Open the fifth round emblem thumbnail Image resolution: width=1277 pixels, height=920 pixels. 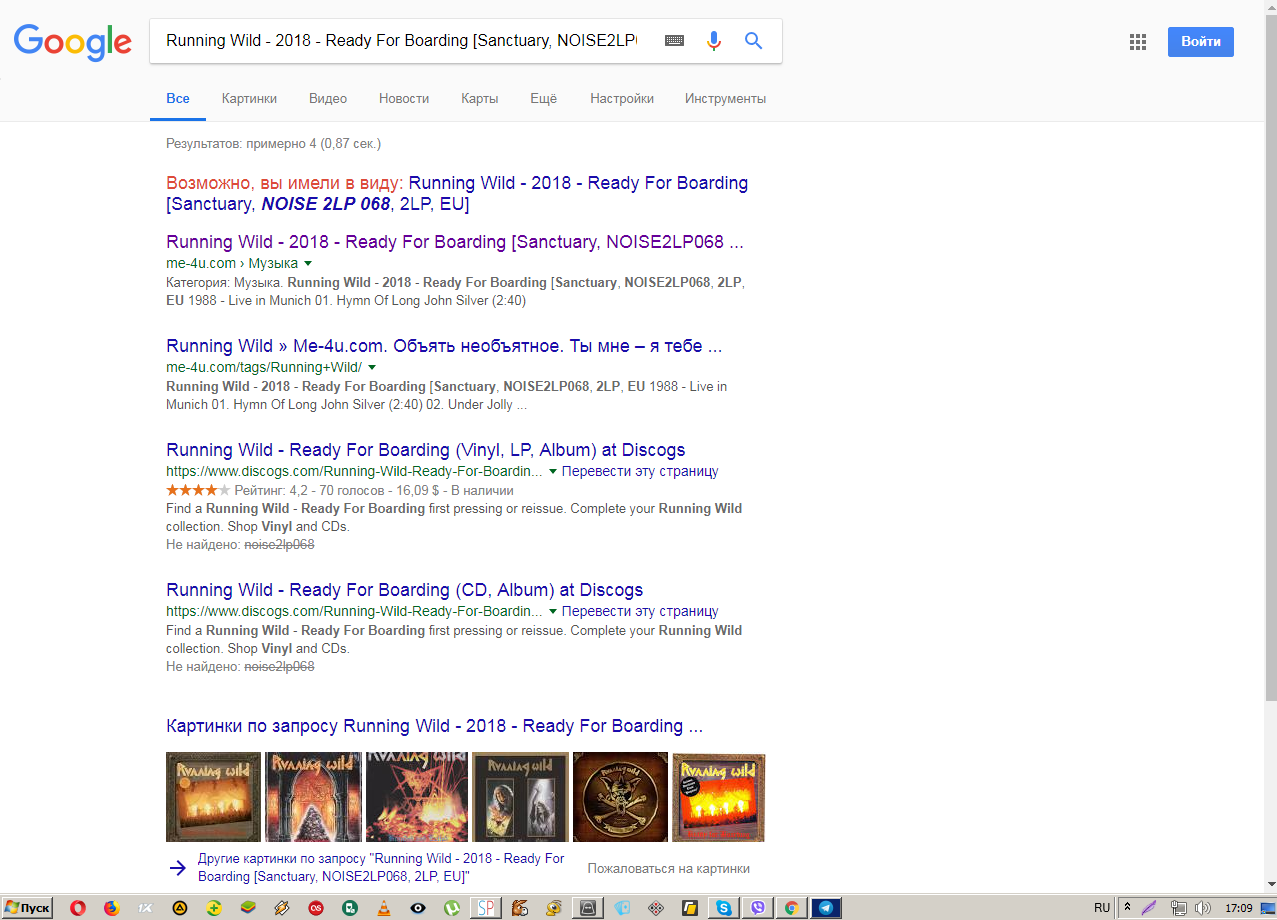[620, 797]
